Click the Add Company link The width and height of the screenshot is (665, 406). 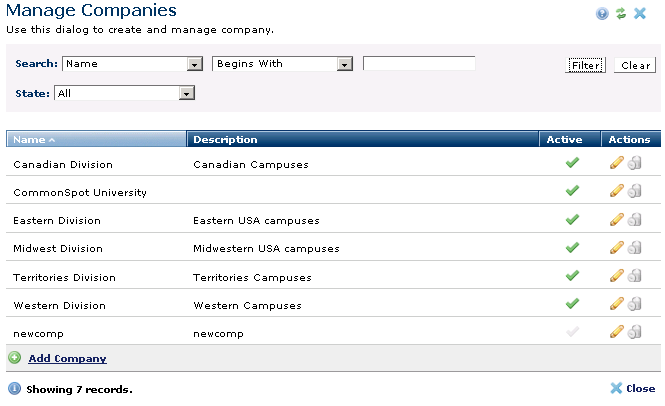click(x=67, y=358)
